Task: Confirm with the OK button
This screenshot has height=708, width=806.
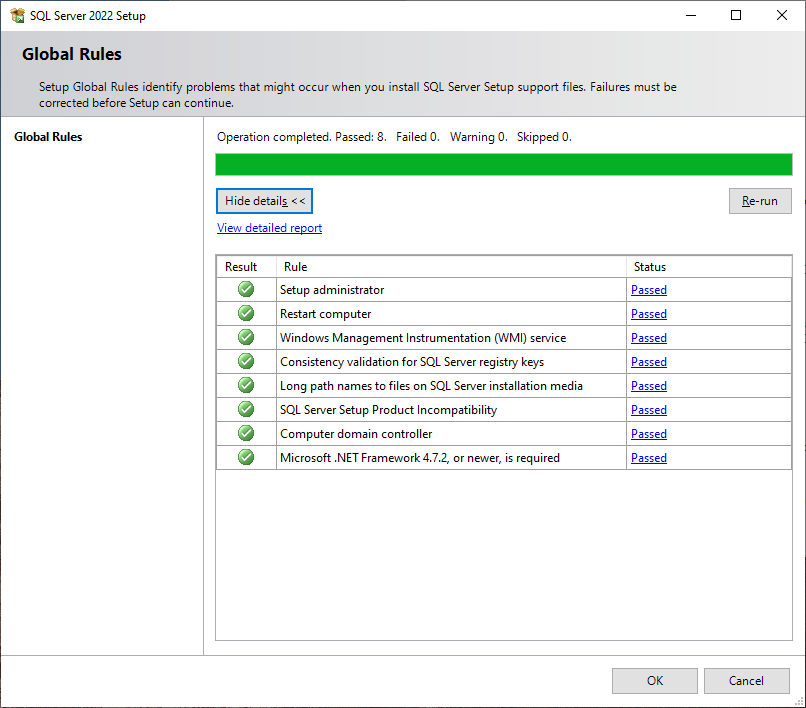Action: pos(654,681)
